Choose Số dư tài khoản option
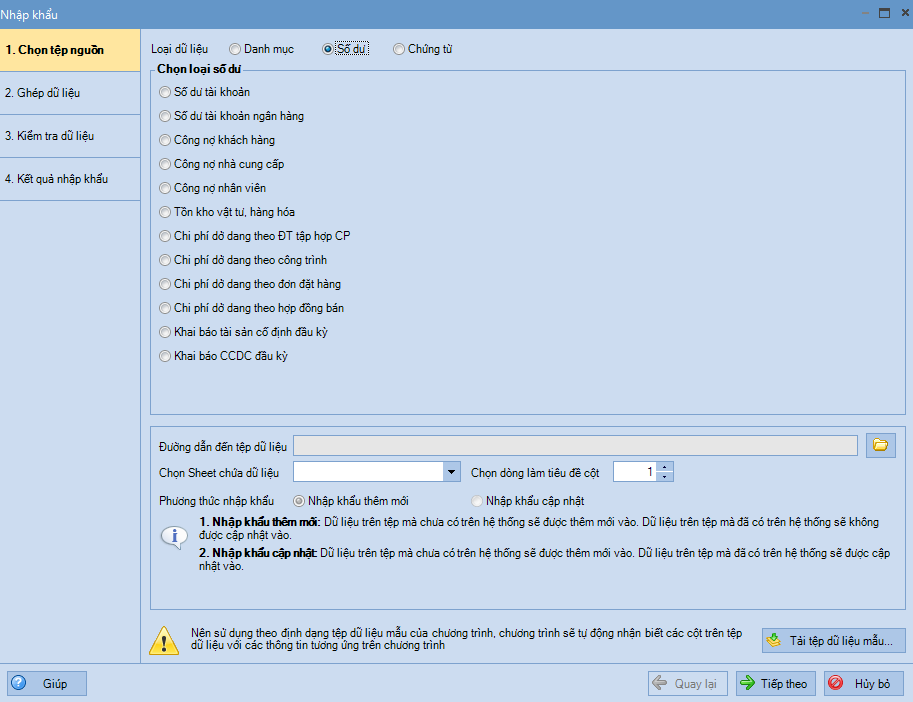 click(x=205, y=92)
